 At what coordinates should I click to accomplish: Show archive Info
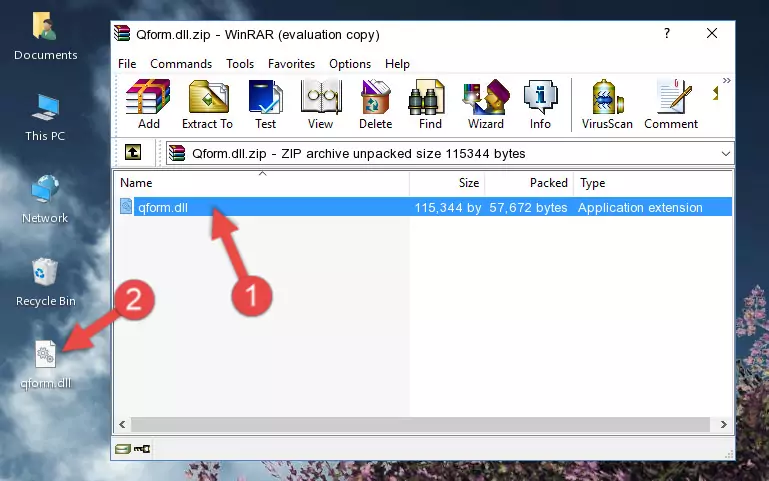pyautogui.click(x=540, y=104)
